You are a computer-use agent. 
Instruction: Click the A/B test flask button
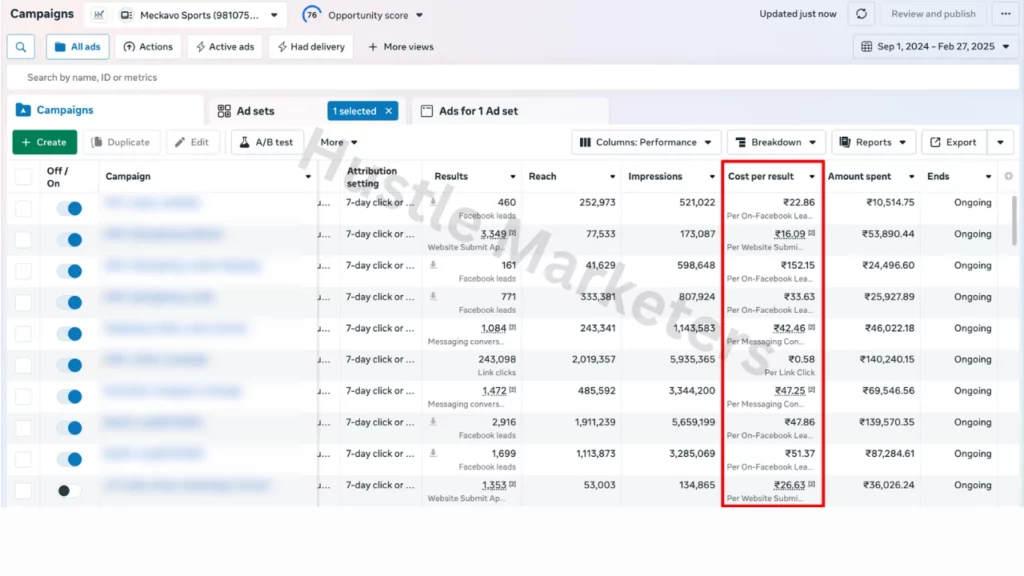[x=267, y=142]
